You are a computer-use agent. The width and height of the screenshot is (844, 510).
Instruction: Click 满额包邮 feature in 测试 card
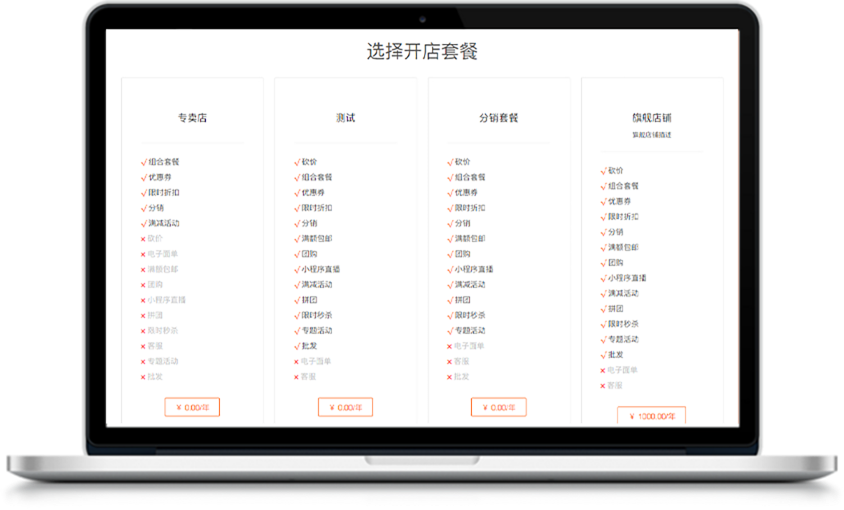pyautogui.click(x=317, y=239)
